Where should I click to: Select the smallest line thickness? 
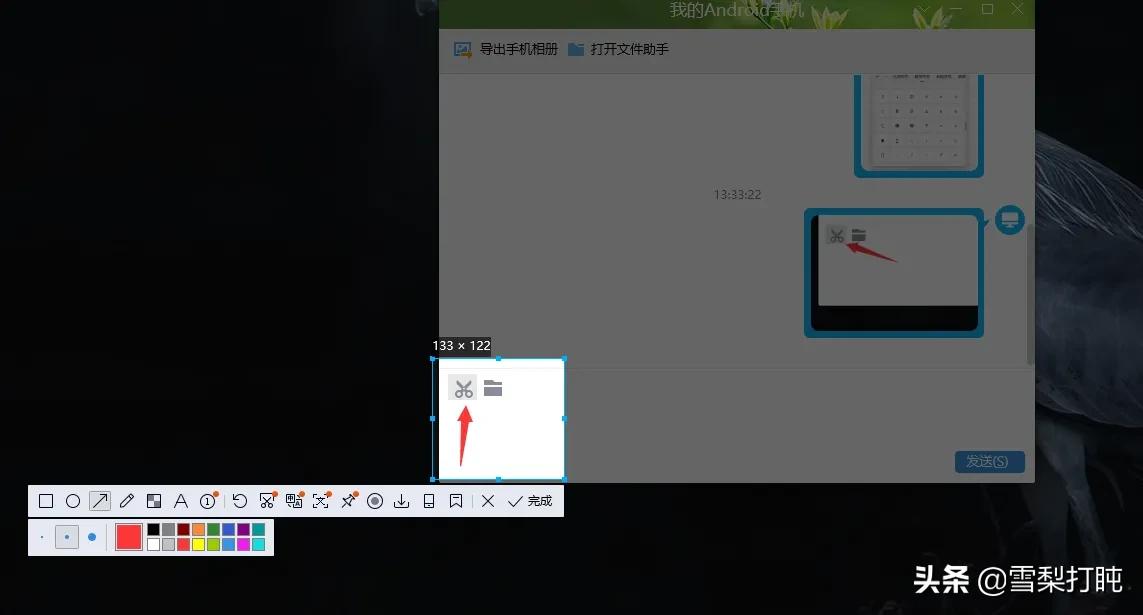[41, 537]
